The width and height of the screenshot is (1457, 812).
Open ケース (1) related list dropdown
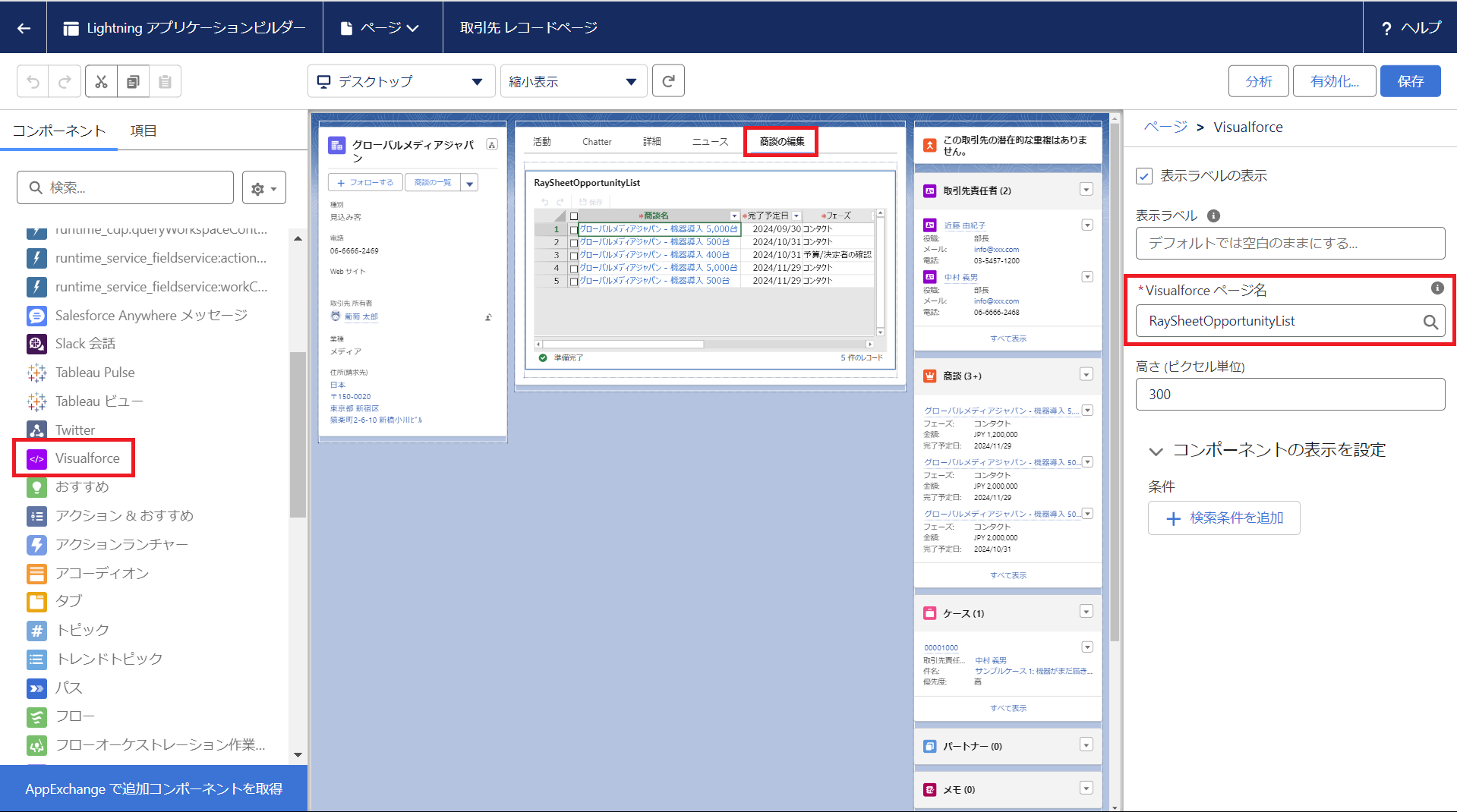click(x=1086, y=612)
